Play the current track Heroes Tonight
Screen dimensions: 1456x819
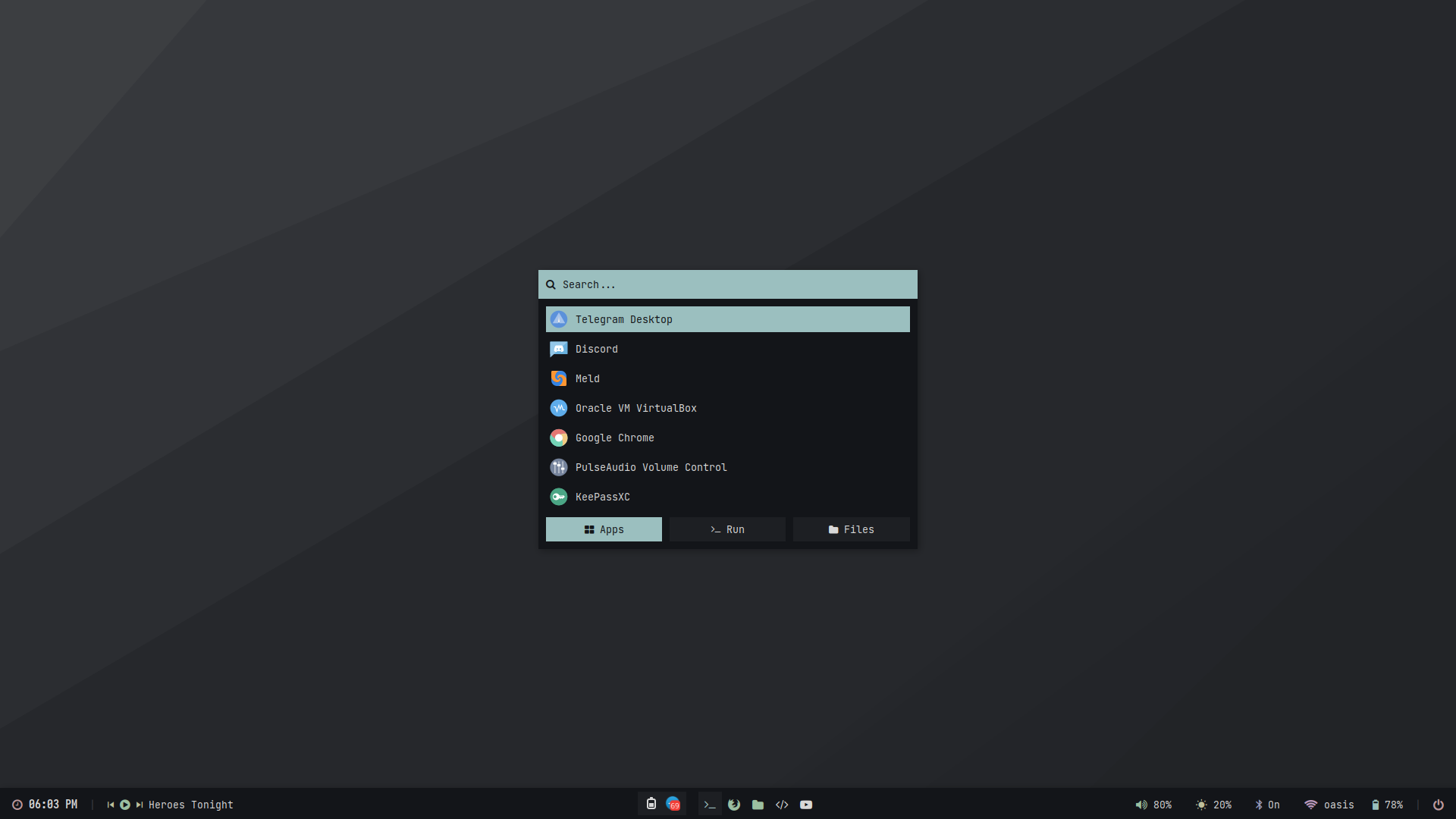pos(125,805)
